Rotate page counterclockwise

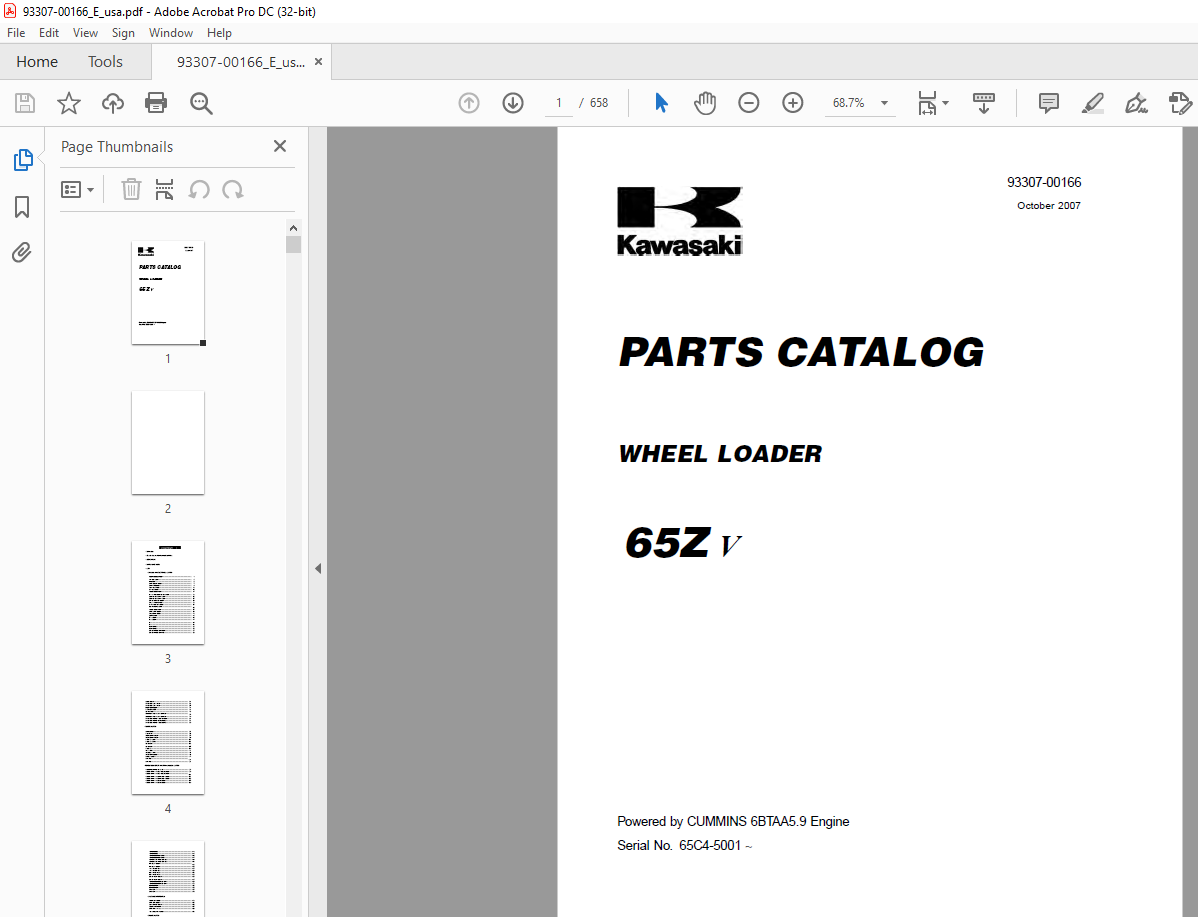coord(199,189)
